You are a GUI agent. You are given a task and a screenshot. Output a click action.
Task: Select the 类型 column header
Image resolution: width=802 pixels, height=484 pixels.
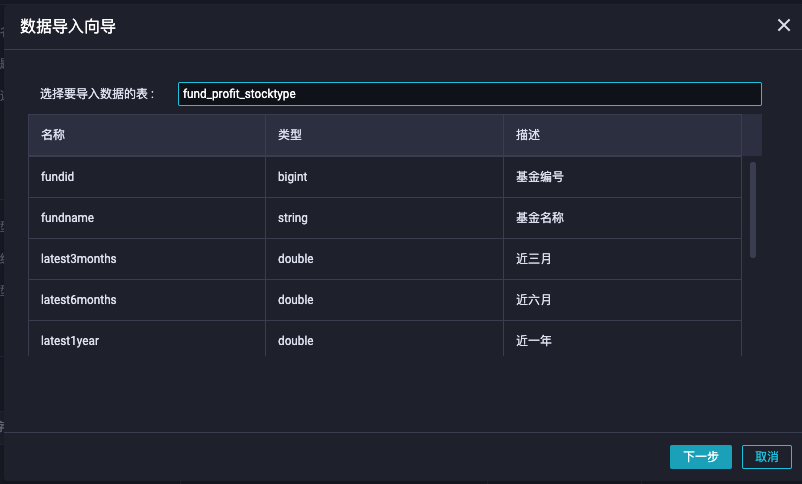coord(384,135)
